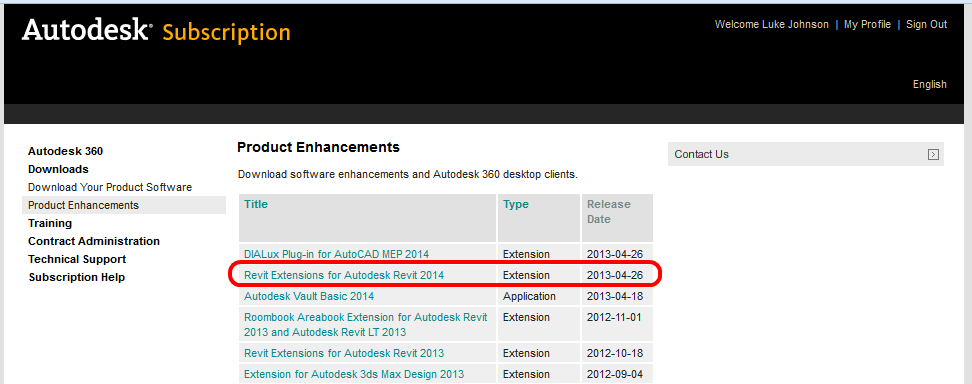Image resolution: width=972 pixels, height=384 pixels.
Task: Expand the Contact Us panel arrow
Action: point(933,154)
